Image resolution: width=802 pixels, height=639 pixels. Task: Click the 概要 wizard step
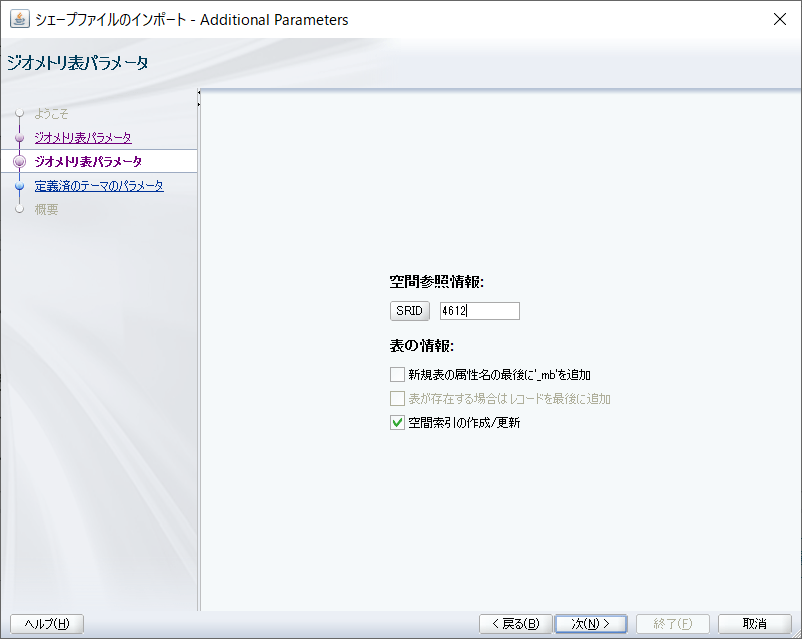point(46,209)
